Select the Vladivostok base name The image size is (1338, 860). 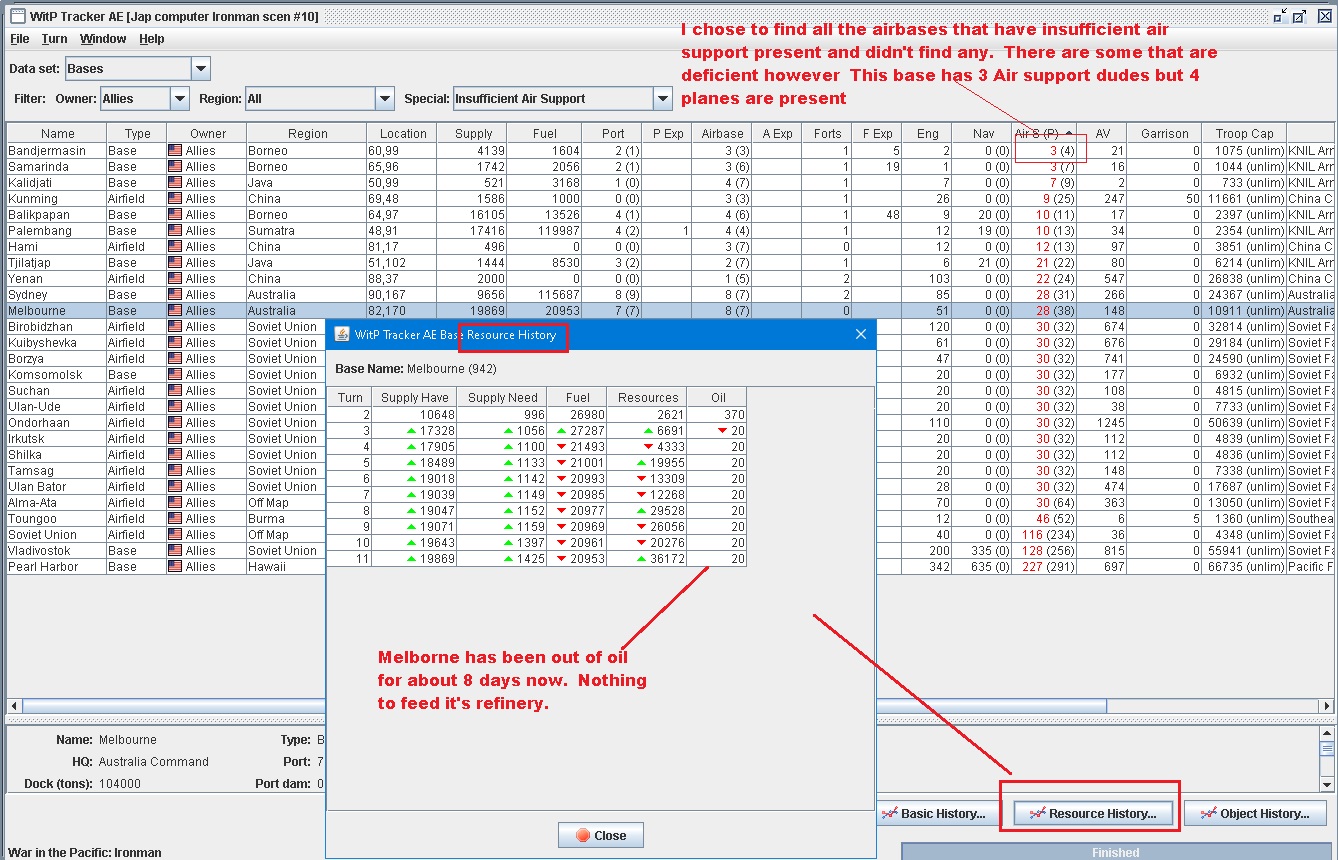(38, 551)
